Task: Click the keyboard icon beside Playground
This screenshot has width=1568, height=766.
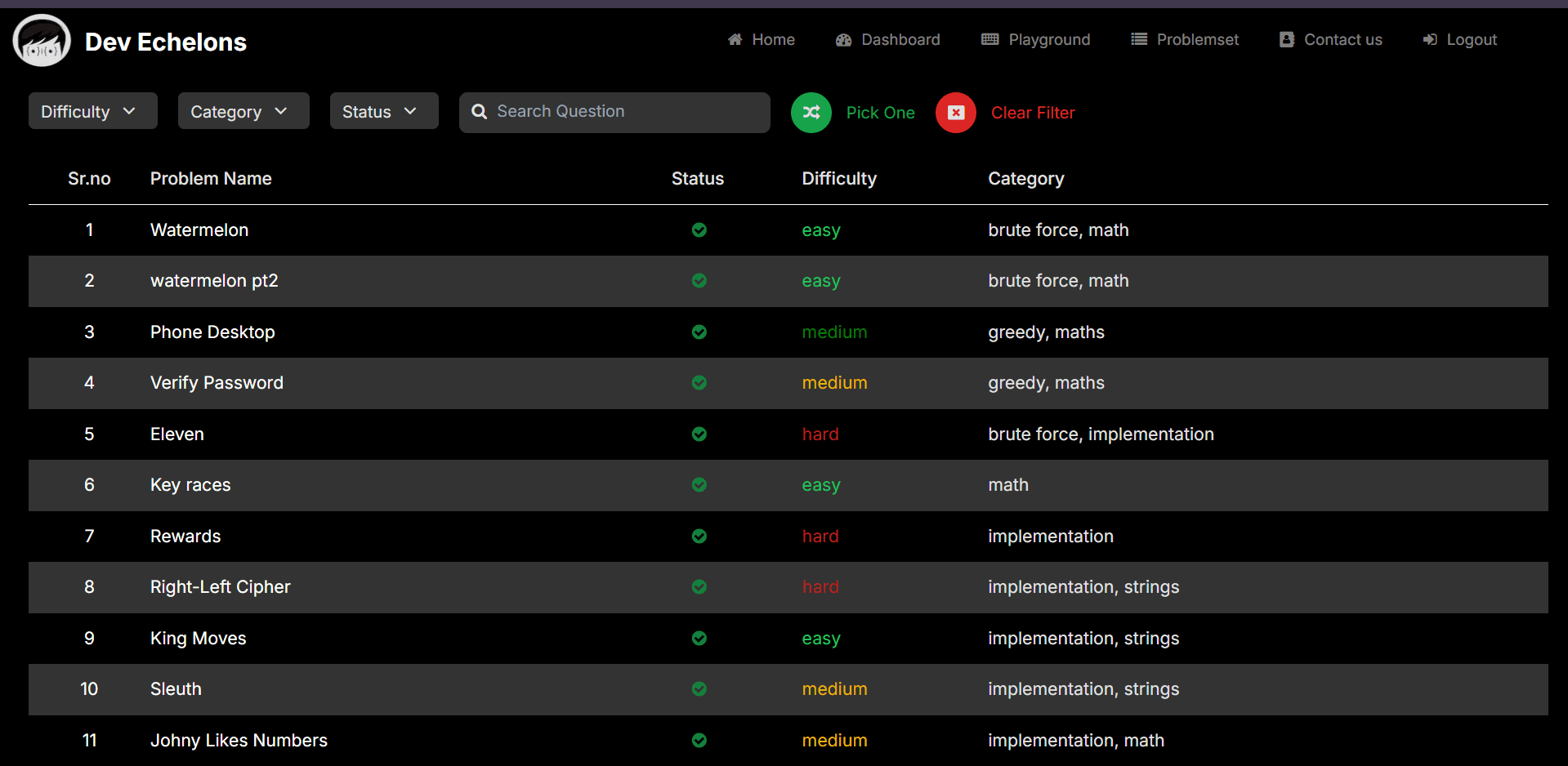Action: click(x=990, y=39)
